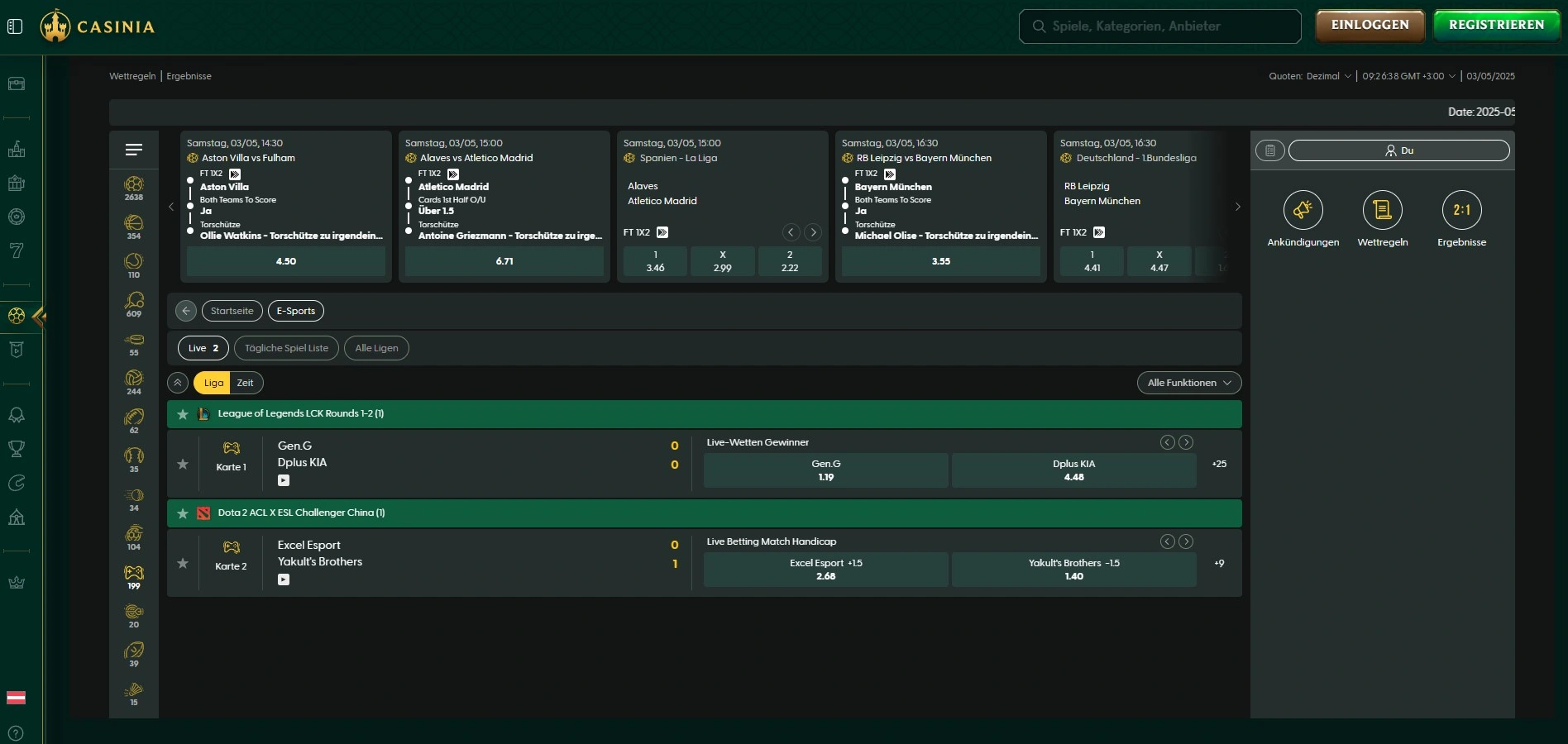Play the Gen.G vs Dplus KIA live stream
The height and width of the screenshot is (744, 1568).
[284, 480]
